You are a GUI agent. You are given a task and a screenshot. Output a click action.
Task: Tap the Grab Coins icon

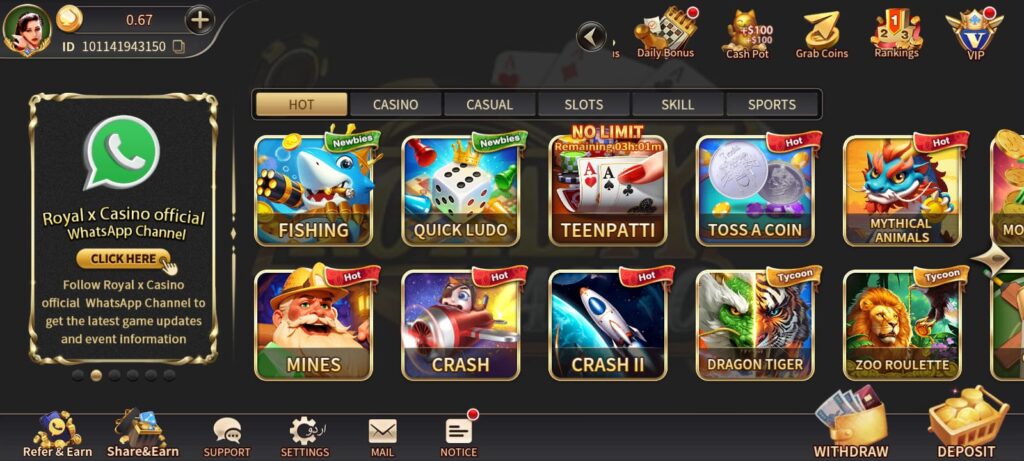[x=822, y=35]
